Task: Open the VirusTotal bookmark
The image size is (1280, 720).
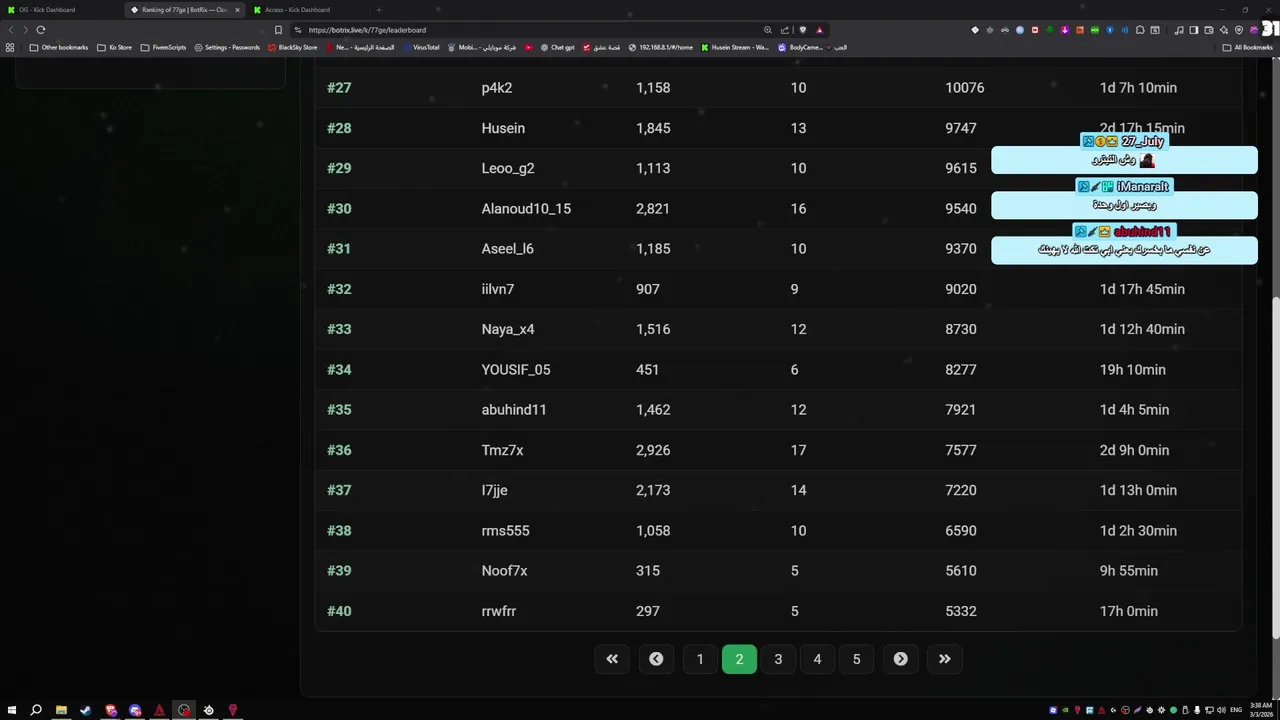Action: click(420, 47)
